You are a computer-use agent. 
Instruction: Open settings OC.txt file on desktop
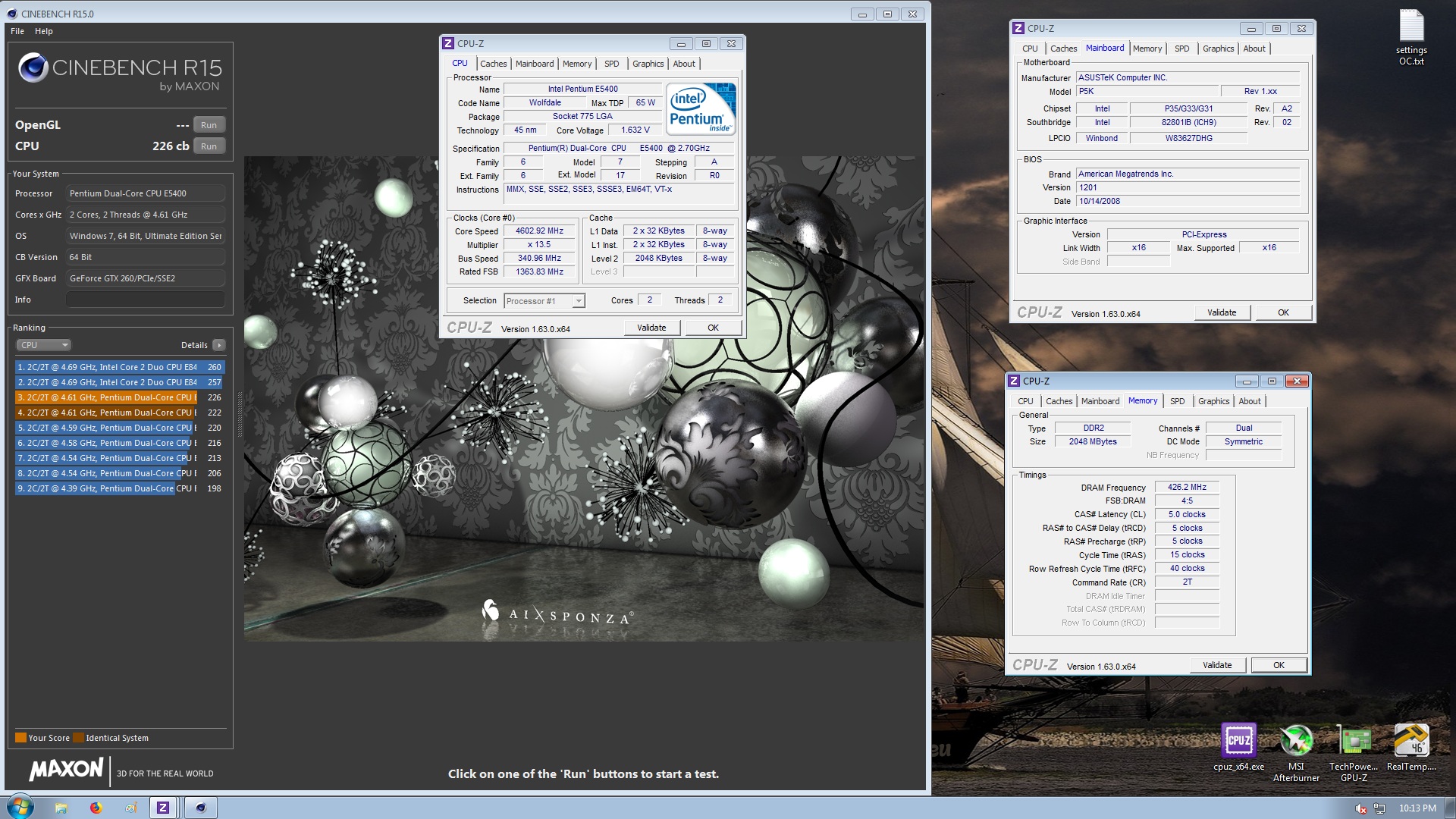point(1410,36)
